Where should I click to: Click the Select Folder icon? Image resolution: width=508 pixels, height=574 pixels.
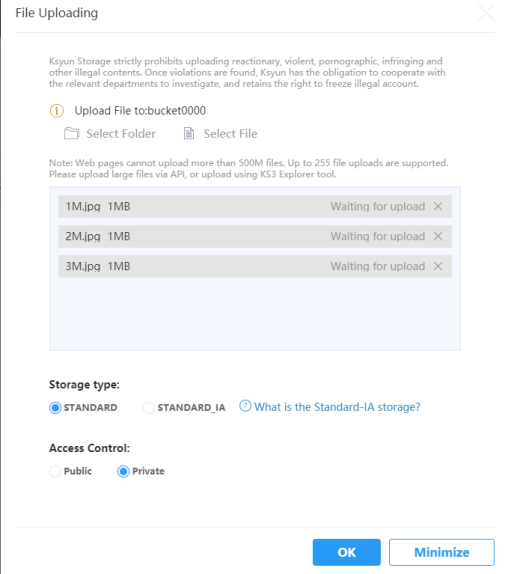click(x=71, y=134)
